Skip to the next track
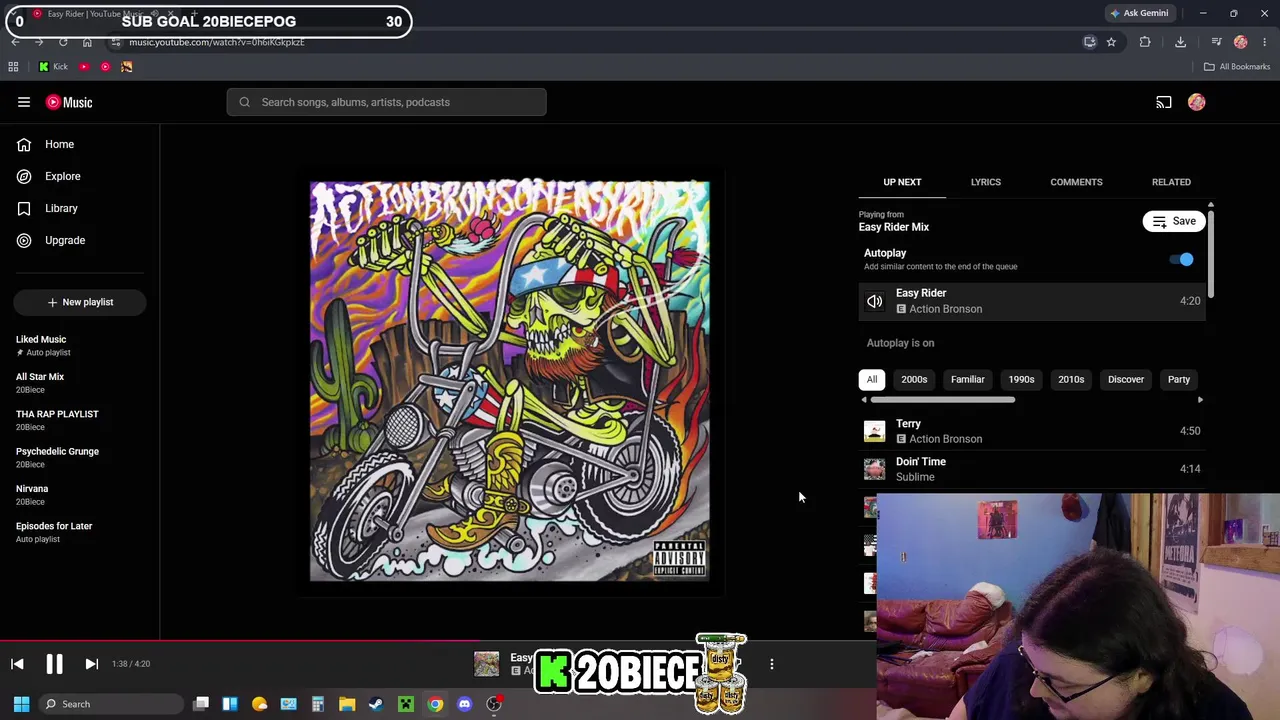The height and width of the screenshot is (720, 1280). pos(91,664)
